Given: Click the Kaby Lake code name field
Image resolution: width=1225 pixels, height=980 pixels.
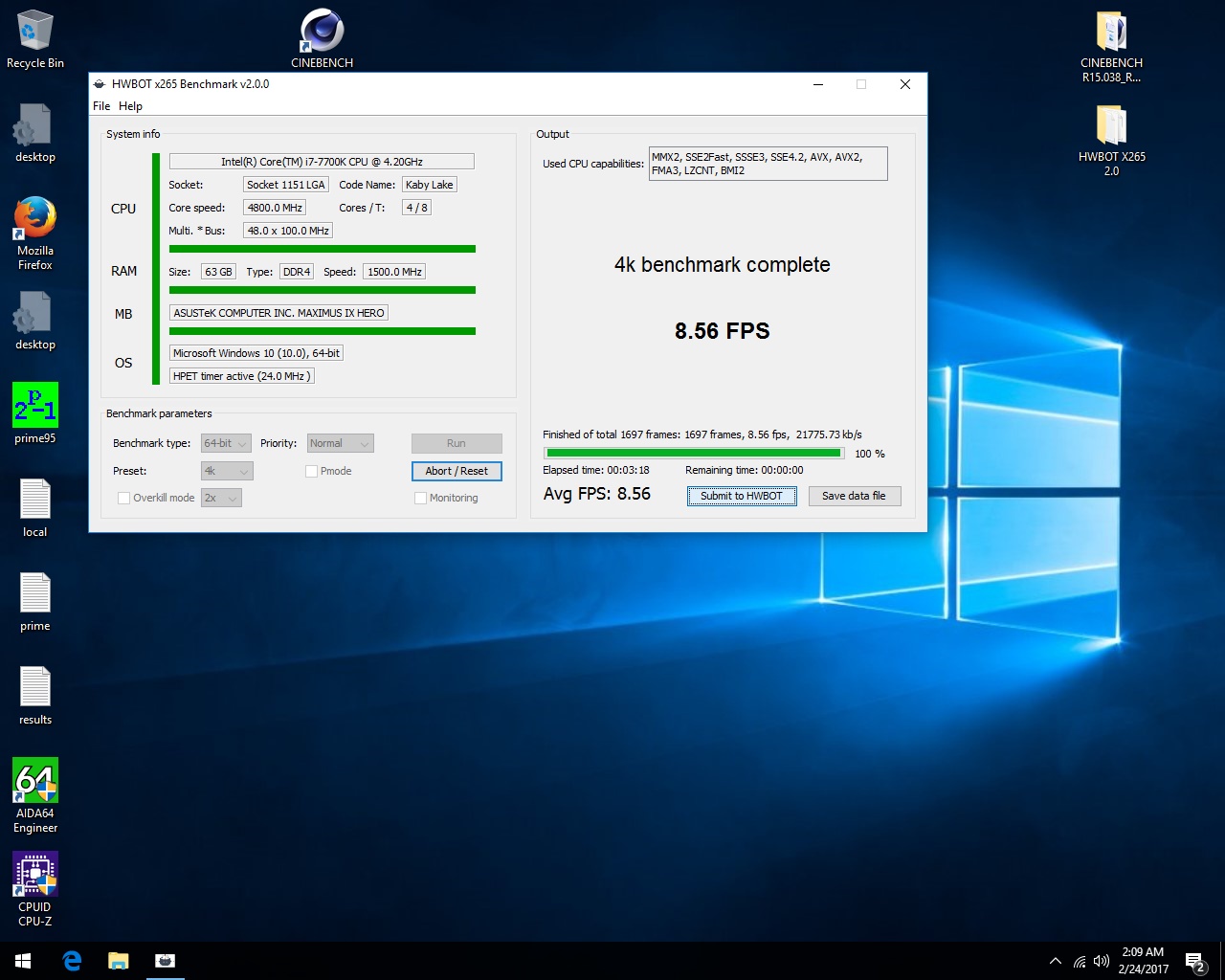Looking at the screenshot, I should [x=429, y=185].
